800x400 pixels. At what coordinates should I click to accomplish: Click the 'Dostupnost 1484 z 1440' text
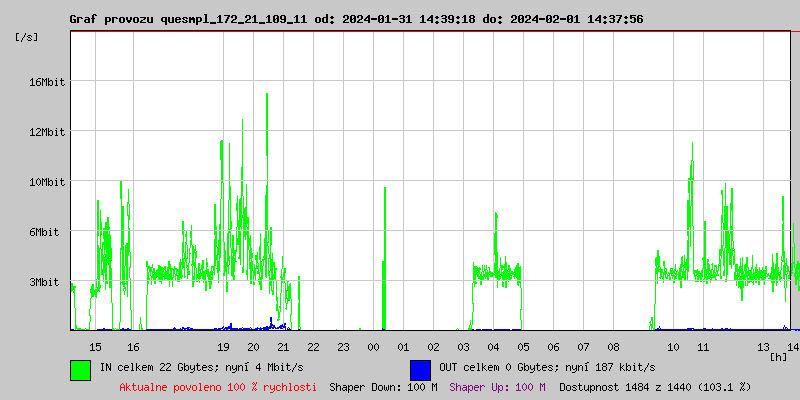626,387
